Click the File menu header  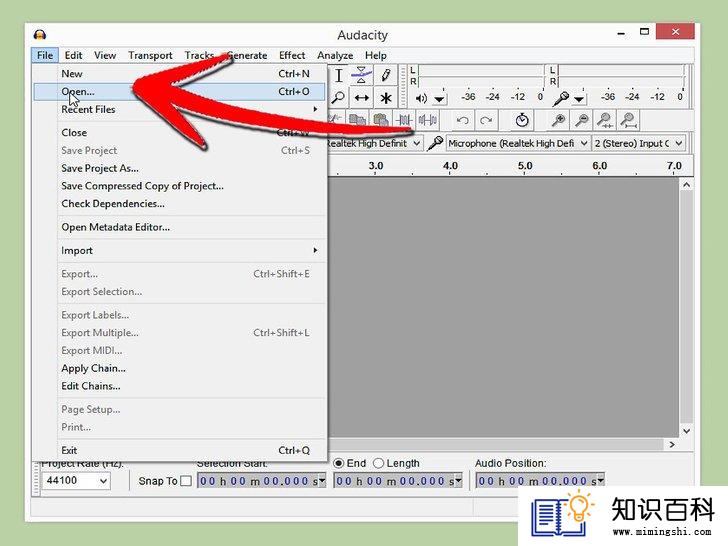tap(45, 55)
